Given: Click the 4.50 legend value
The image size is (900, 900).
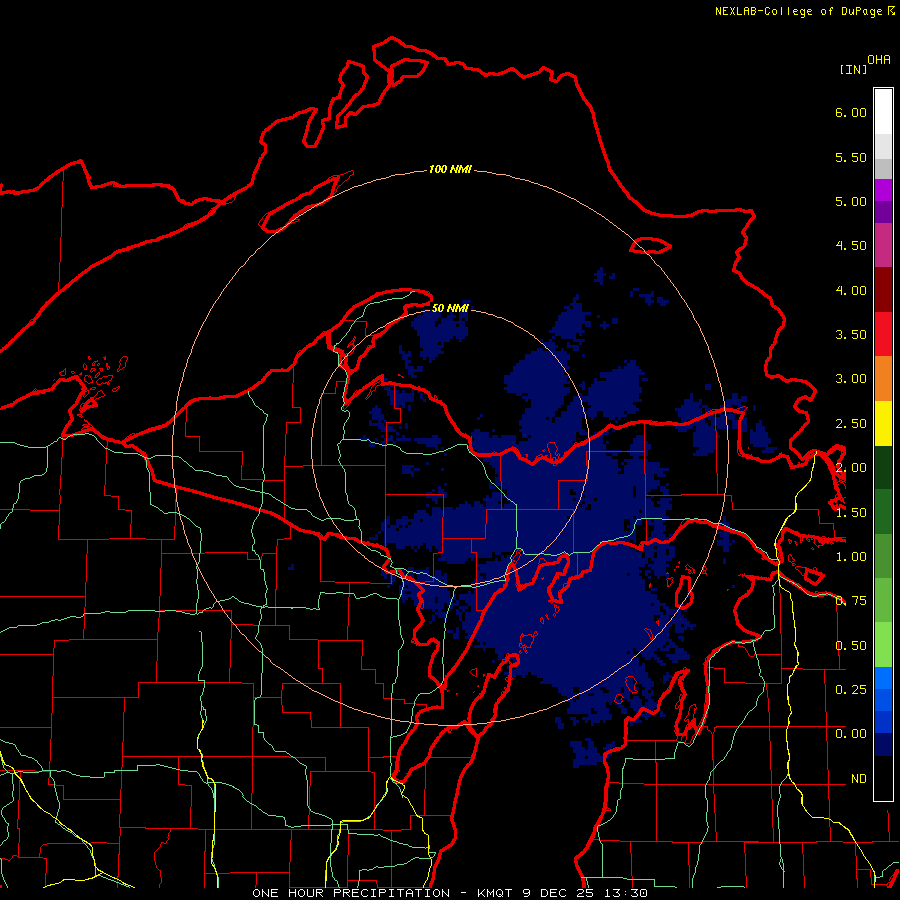Looking at the screenshot, I should (x=851, y=246).
